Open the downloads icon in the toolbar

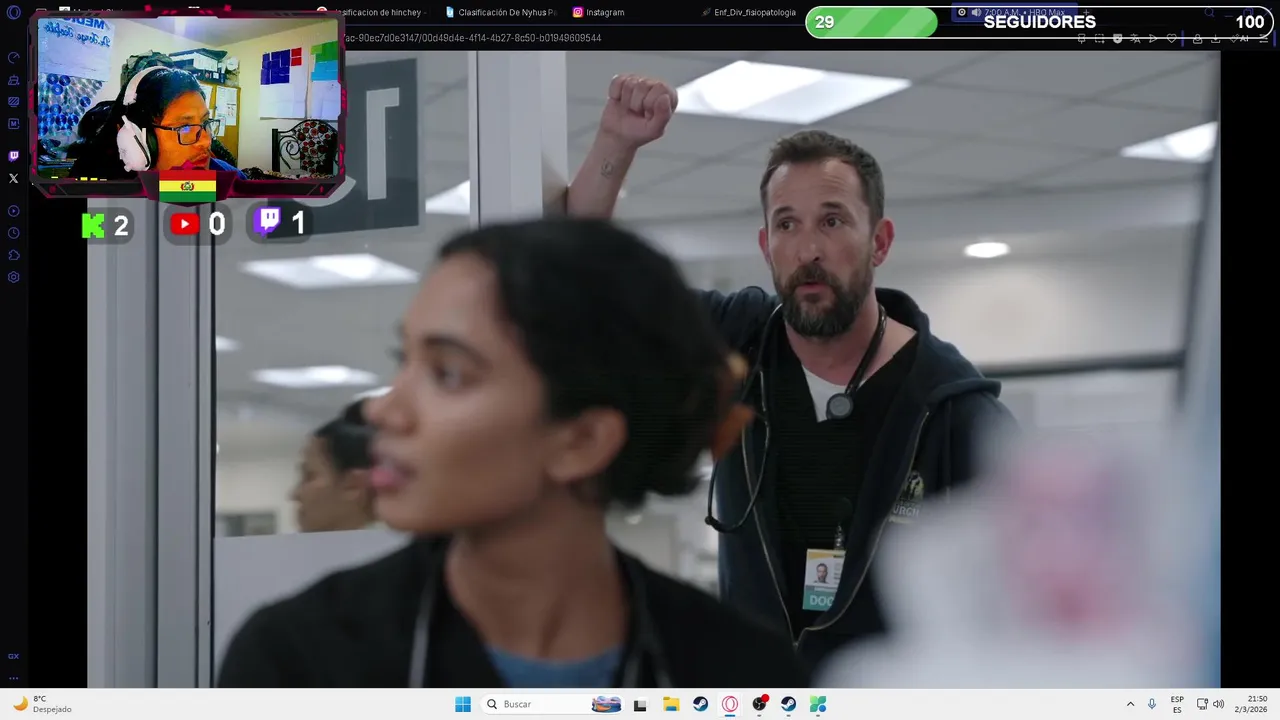[1215, 38]
